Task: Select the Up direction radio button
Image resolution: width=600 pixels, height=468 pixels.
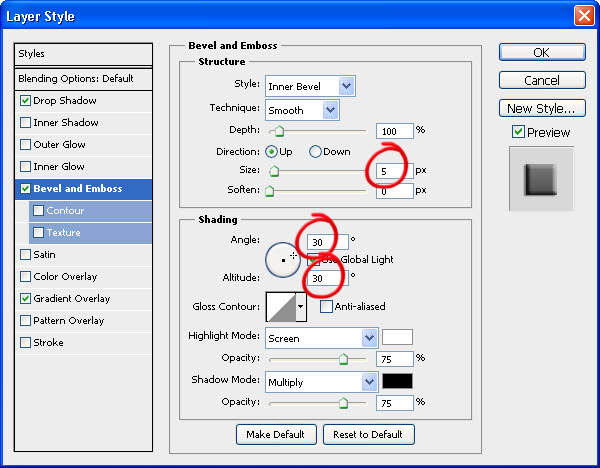Action: pyautogui.click(x=271, y=152)
